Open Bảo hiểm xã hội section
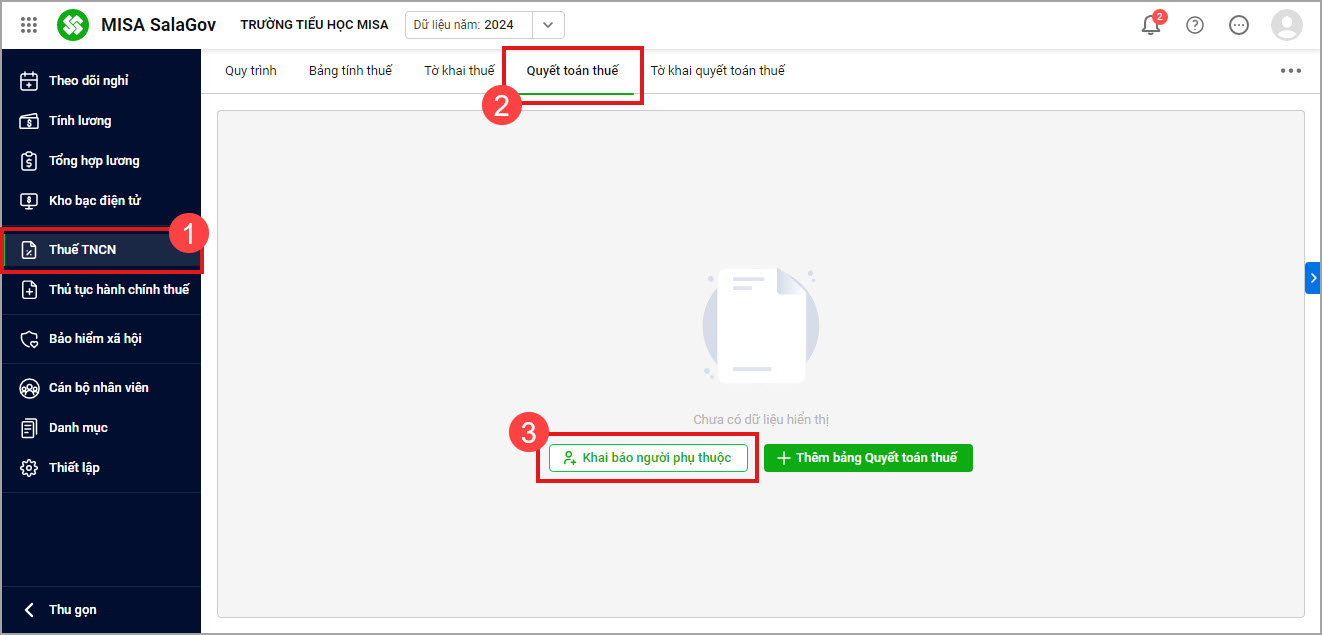Viewport: 1322px width, 635px height. click(x=95, y=338)
